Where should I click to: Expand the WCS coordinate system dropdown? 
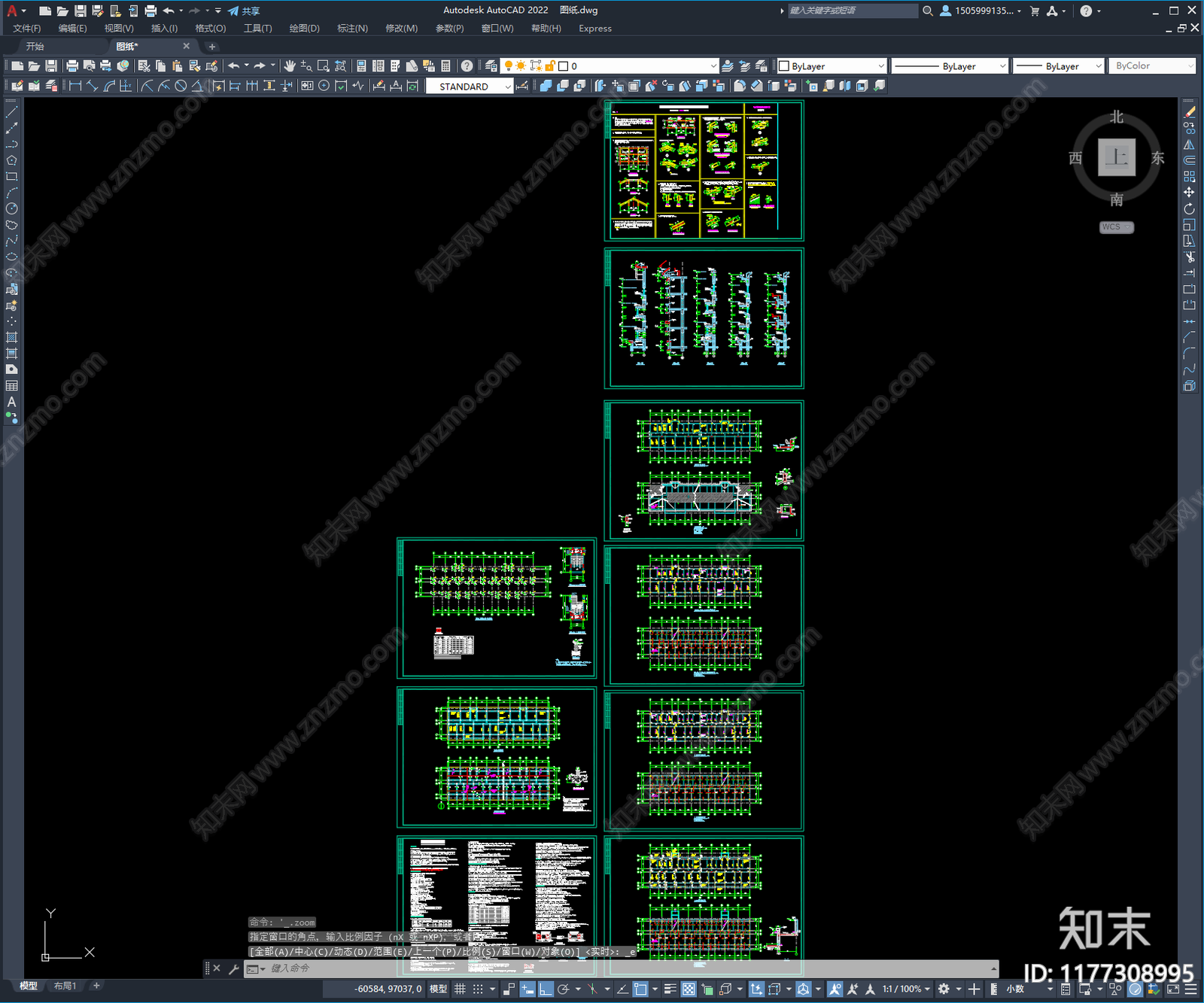click(x=1117, y=226)
